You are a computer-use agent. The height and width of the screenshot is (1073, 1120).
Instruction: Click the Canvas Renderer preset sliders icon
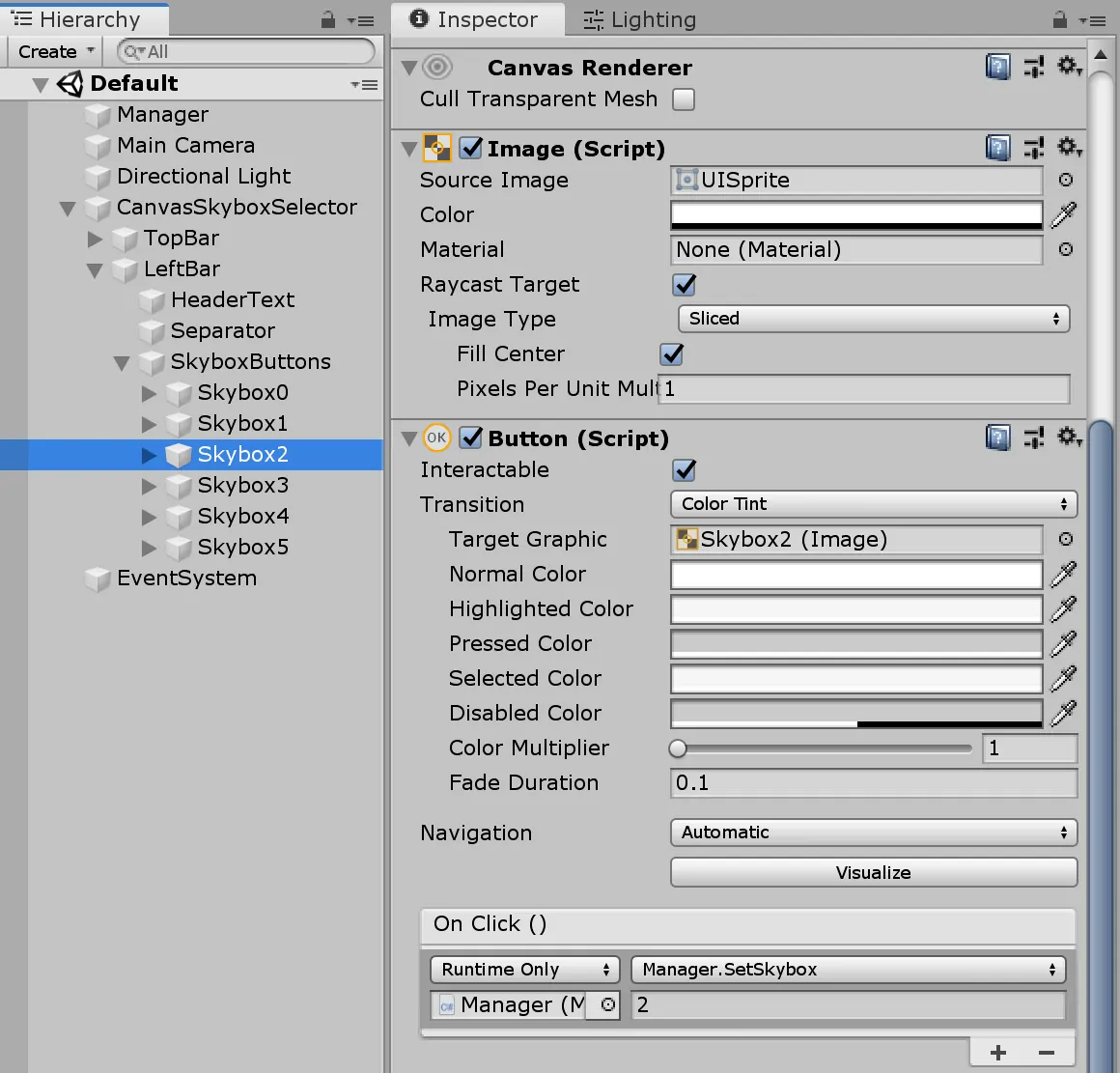click(x=1034, y=67)
